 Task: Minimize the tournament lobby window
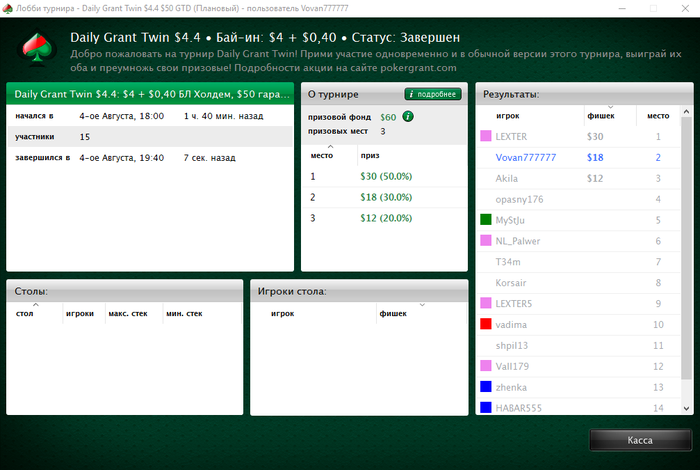(622, 8)
